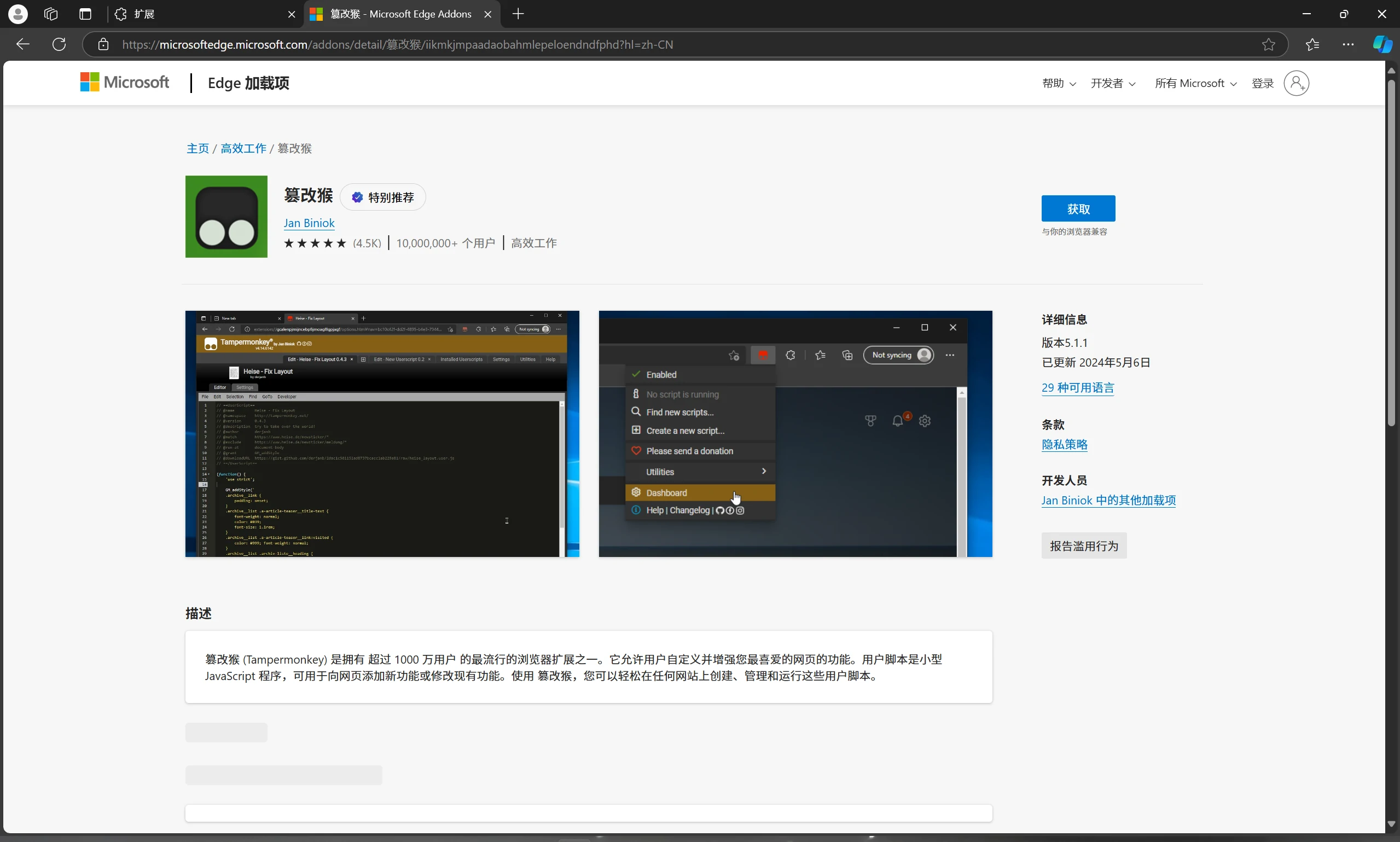The height and width of the screenshot is (842, 1400).
Task: Go back to previous page
Action: 22,44
